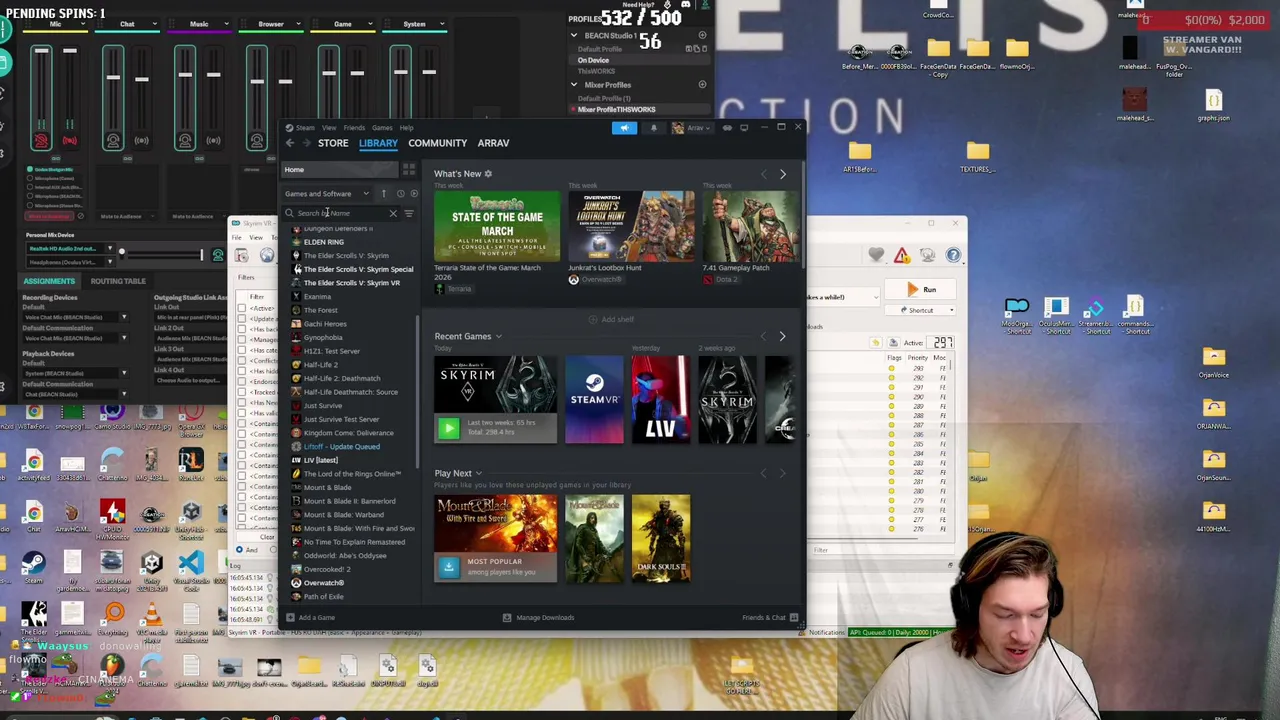Toggle Browser channel mute in BEACN
The width and height of the screenshot is (1280, 720).
257,141
